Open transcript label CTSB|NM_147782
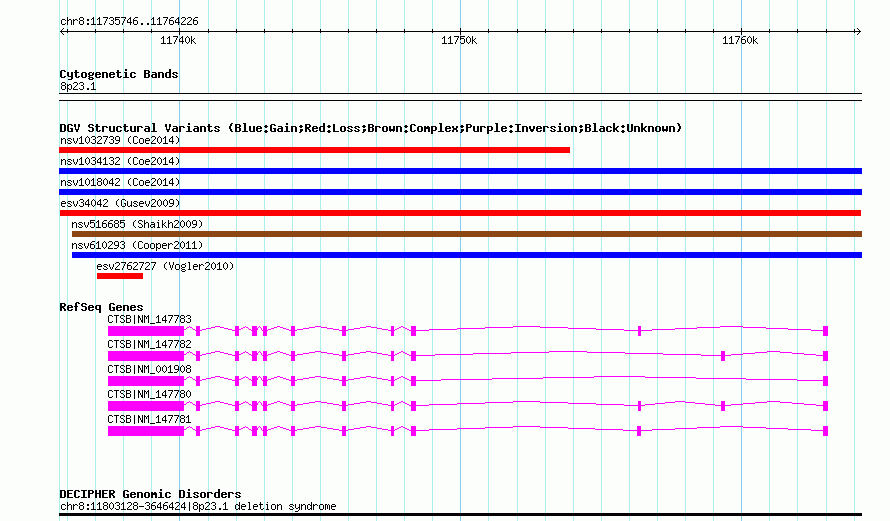The image size is (890, 521). (149, 344)
